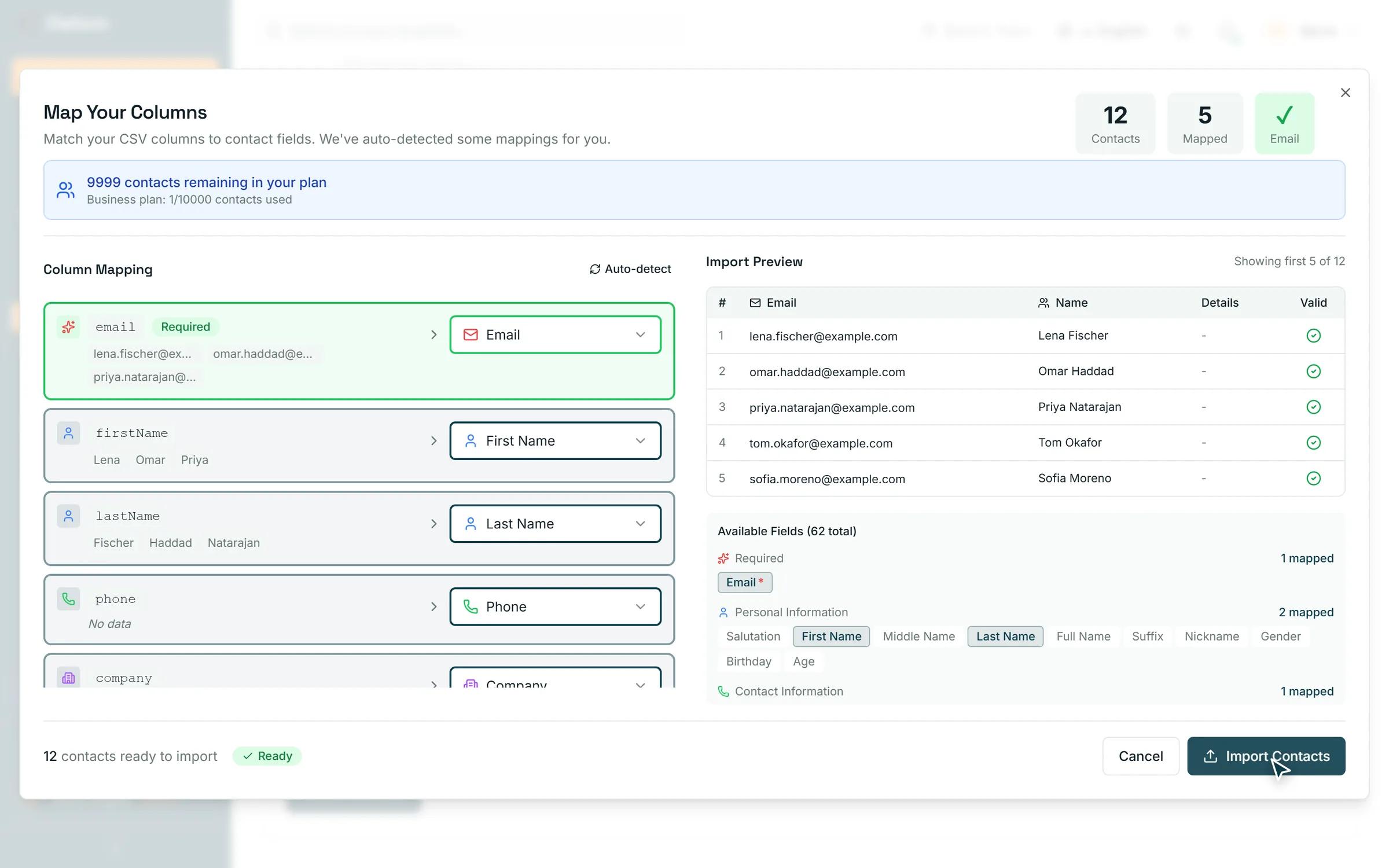Select the Age field chip
Image resolution: width=1389 pixels, height=868 pixels.
[x=803, y=661]
